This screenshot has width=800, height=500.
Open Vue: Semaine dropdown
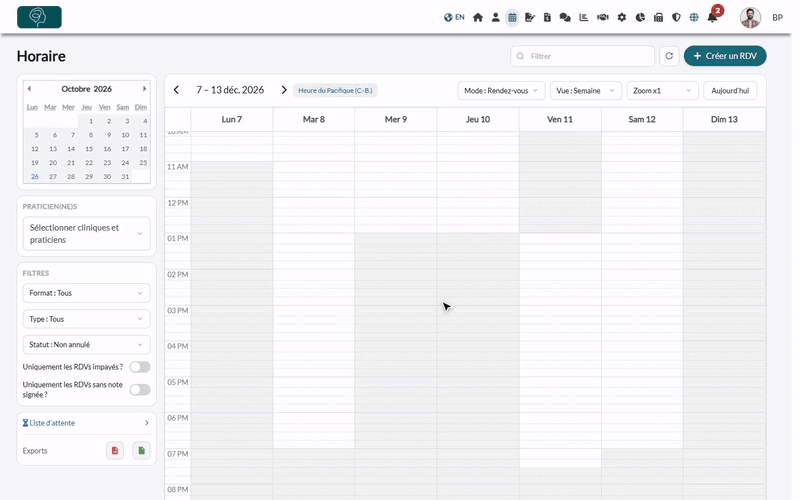click(x=585, y=91)
